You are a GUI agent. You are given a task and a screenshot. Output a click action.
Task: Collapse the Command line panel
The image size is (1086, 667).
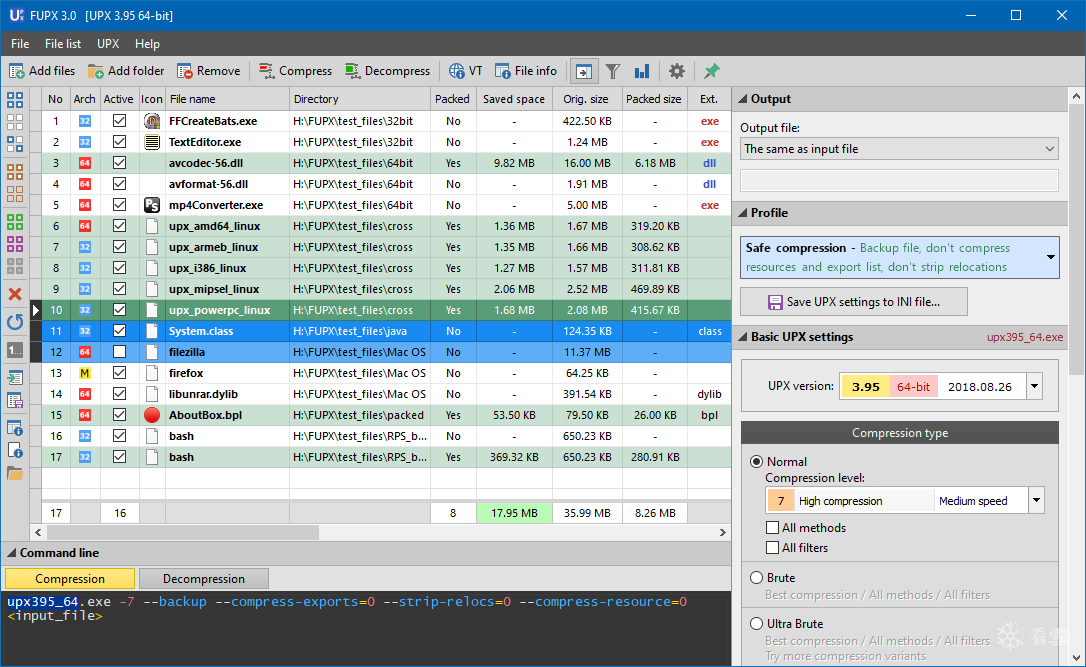coord(11,553)
